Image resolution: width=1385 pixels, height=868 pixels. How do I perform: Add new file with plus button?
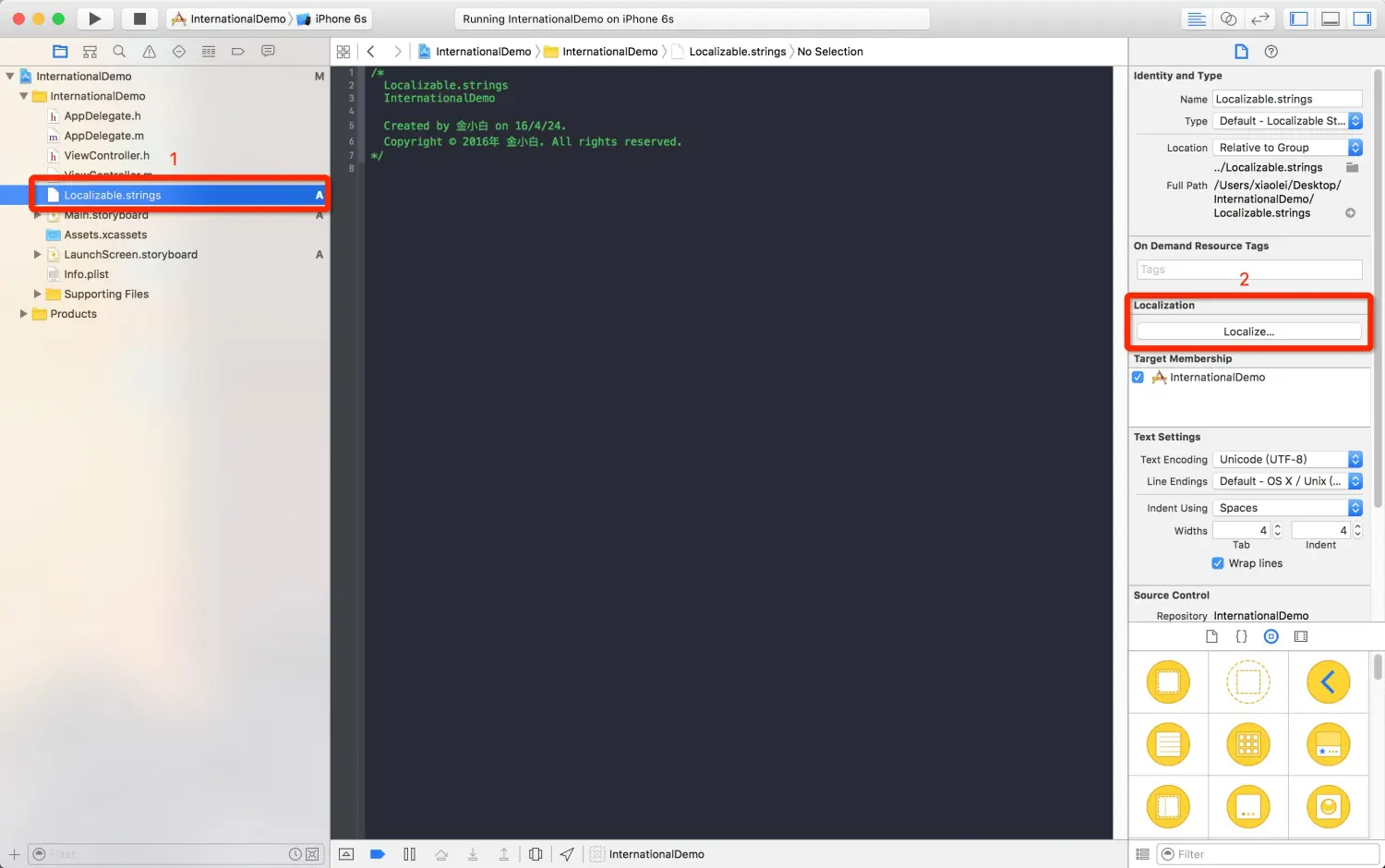click(14, 854)
